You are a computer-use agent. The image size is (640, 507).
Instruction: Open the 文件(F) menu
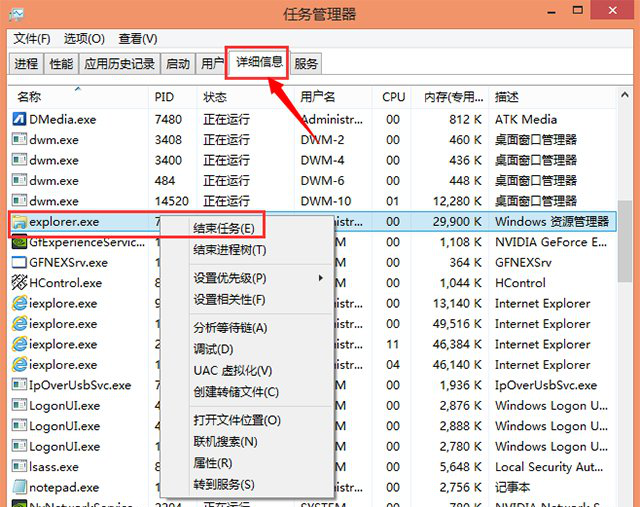coord(32,39)
